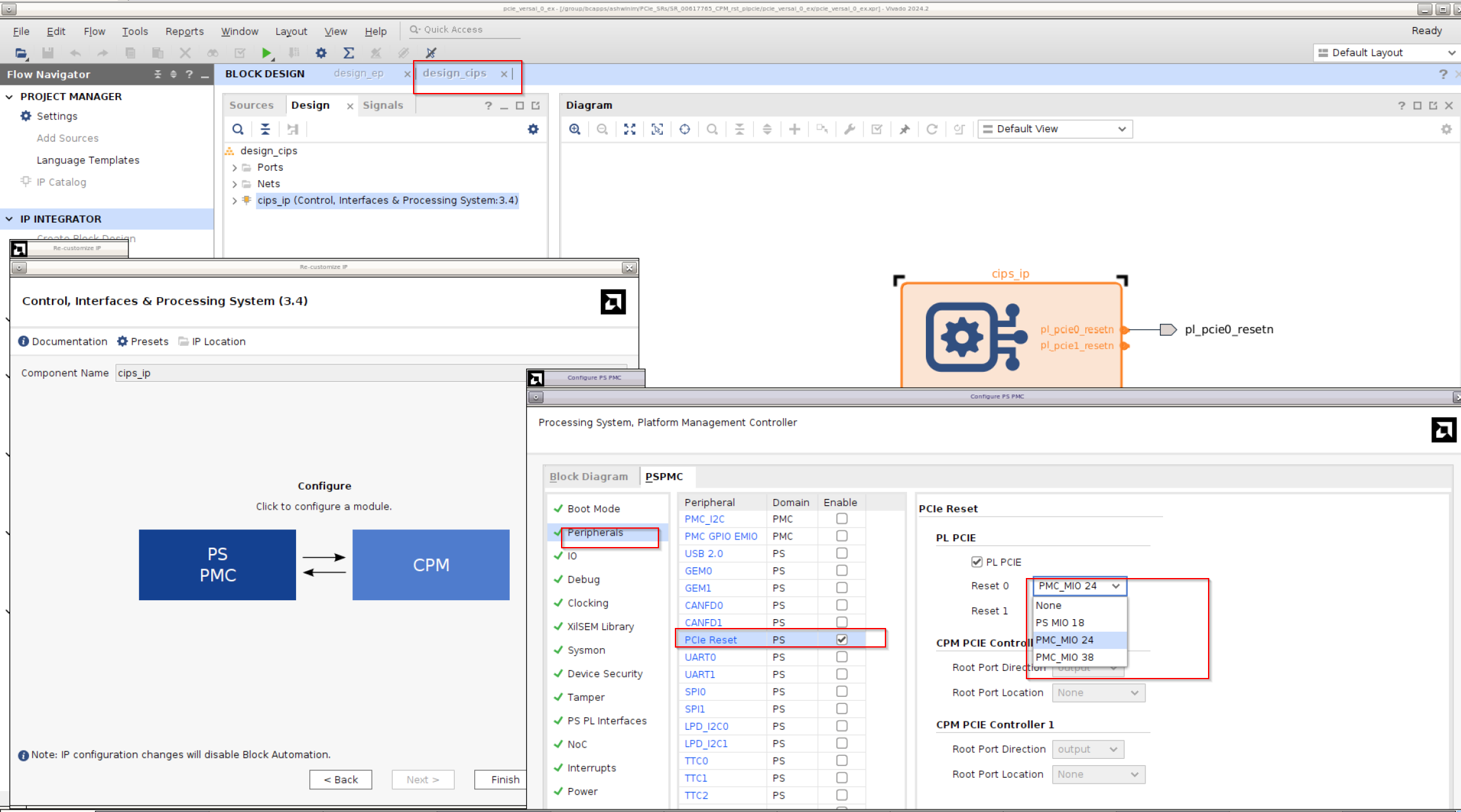The width and height of the screenshot is (1461, 812).
Task: Open the Default View dropdown
Action: coord(1054,129)
